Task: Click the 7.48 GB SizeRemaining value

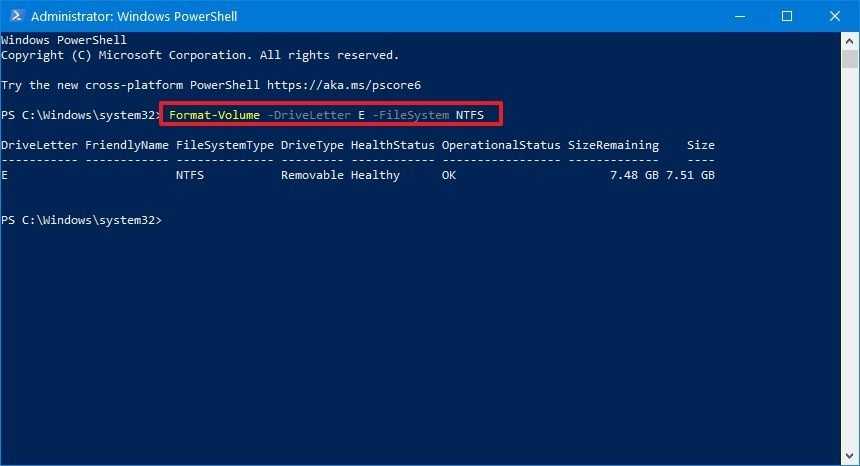Action: point(634,175)
